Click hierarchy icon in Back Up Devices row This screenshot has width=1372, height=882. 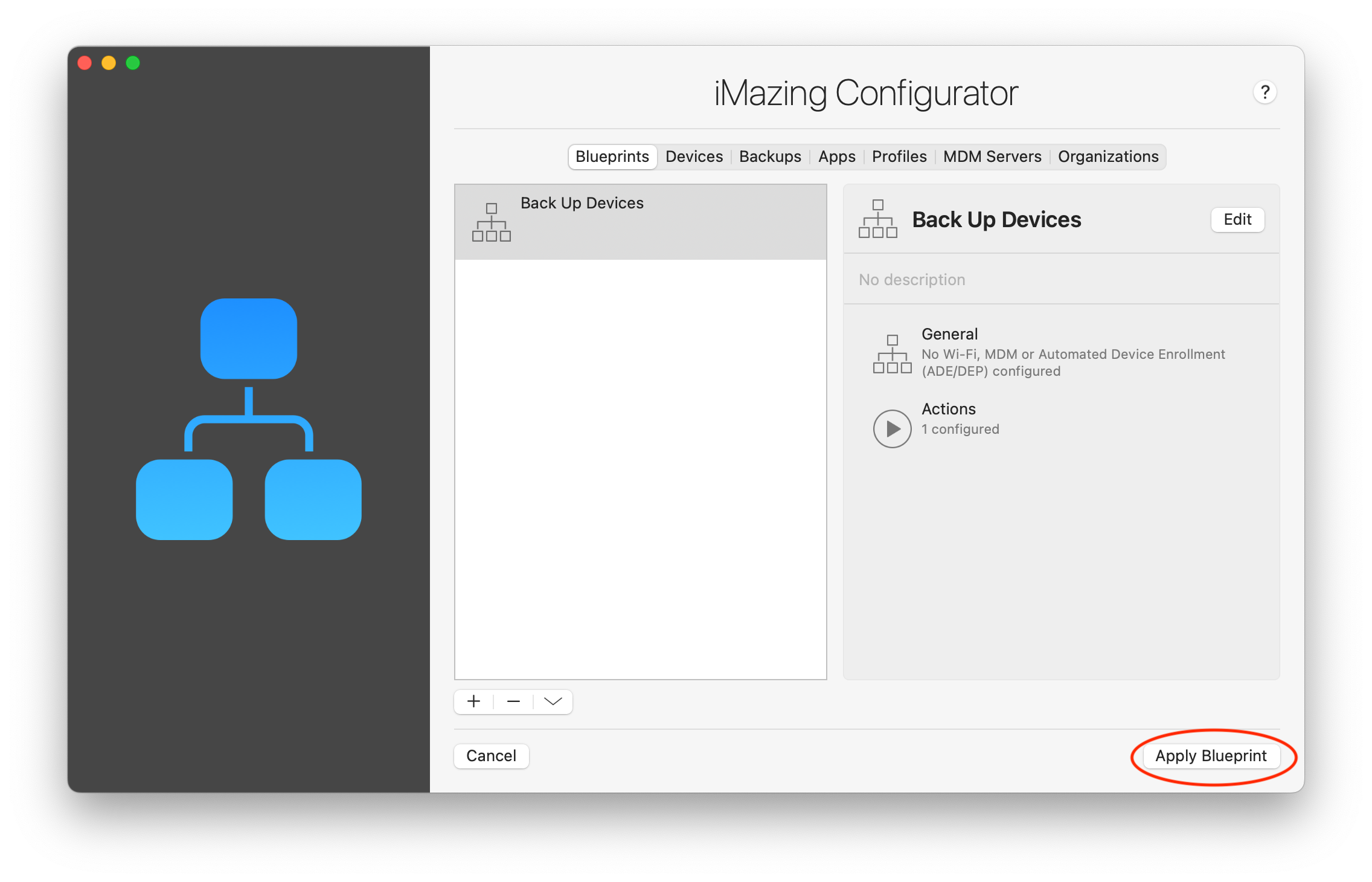[491, 222]
